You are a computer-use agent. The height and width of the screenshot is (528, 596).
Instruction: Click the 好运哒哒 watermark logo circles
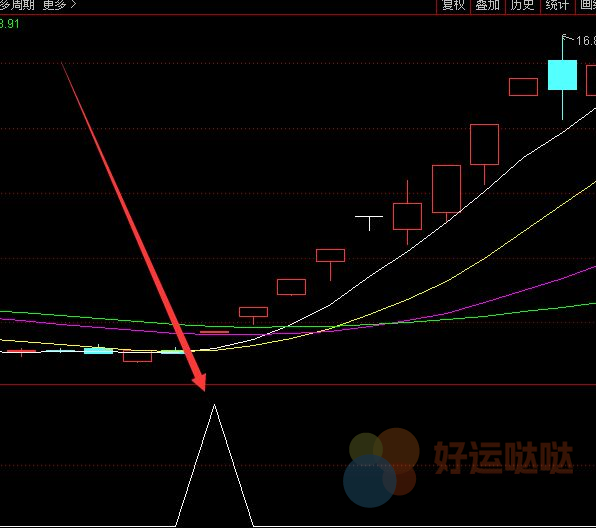pyautogui.click(x=381, y=467)
